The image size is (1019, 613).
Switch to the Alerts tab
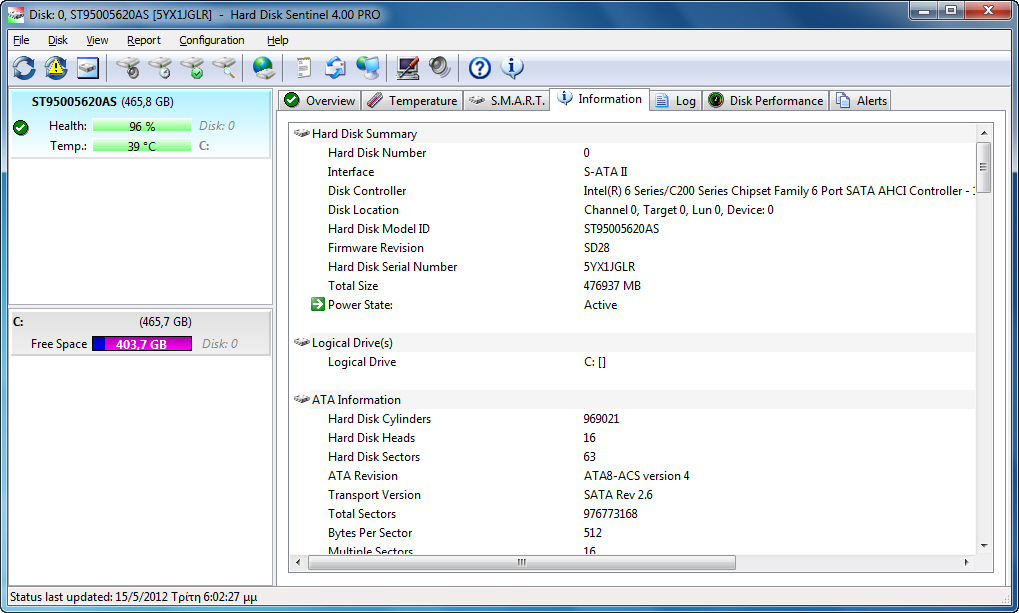click(861, 101)
